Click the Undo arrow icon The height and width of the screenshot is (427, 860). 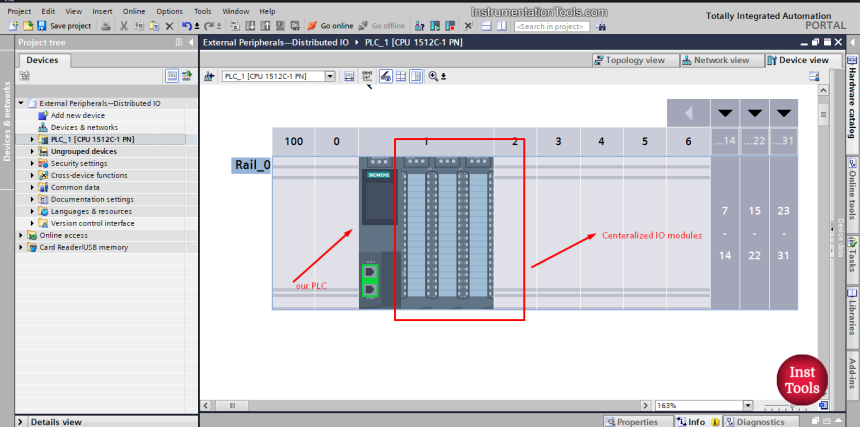pos(187,25)
